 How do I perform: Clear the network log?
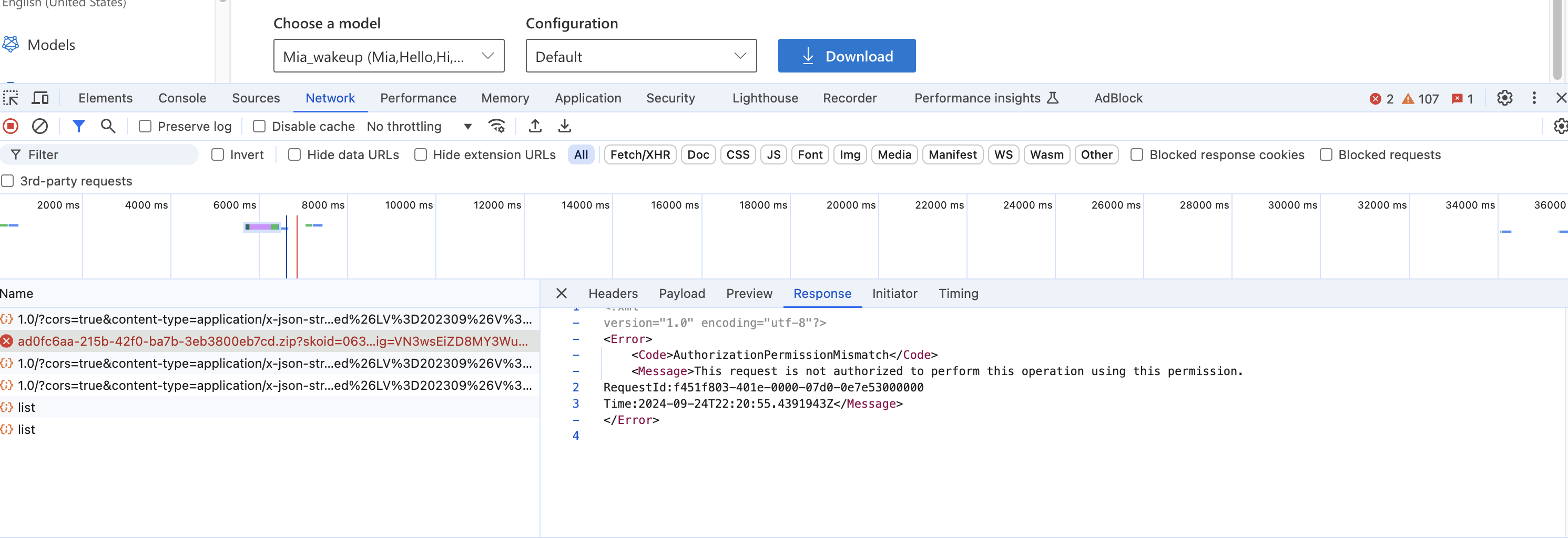[40, 126]
